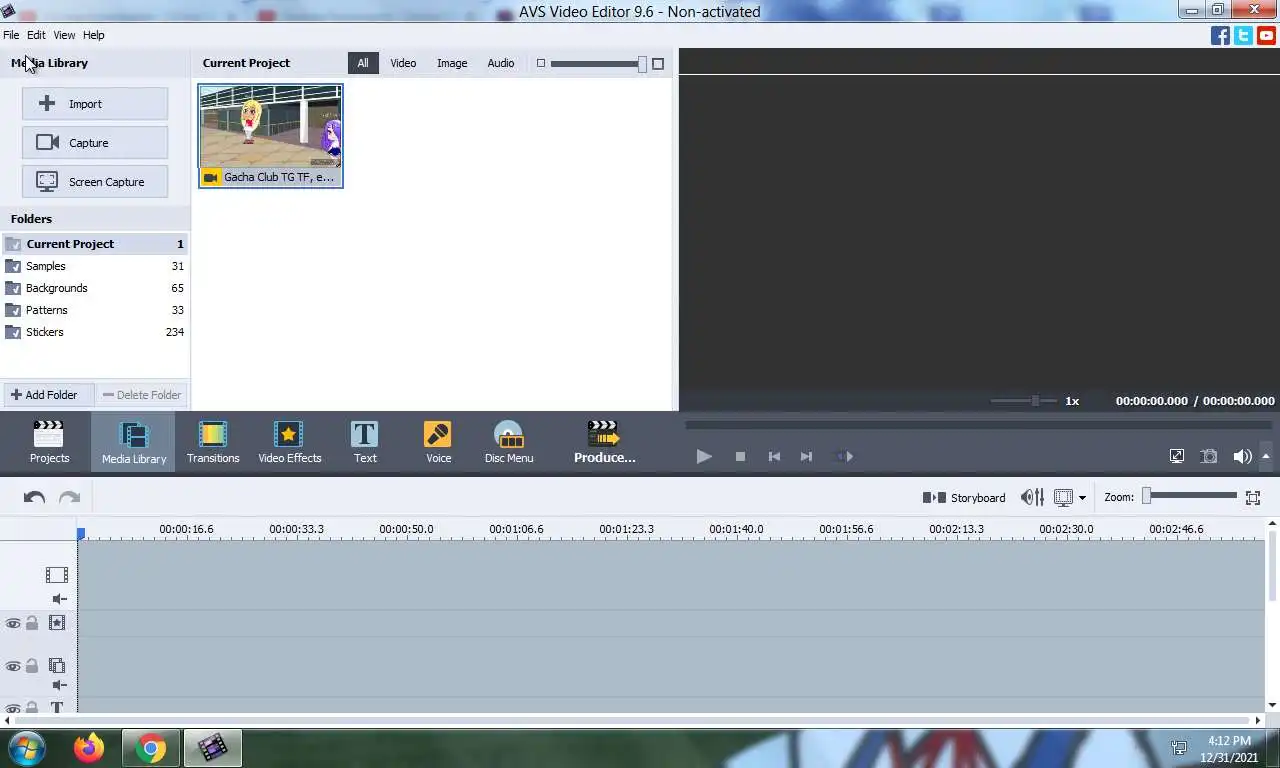Click the video overlay track icon

point(57,665)
